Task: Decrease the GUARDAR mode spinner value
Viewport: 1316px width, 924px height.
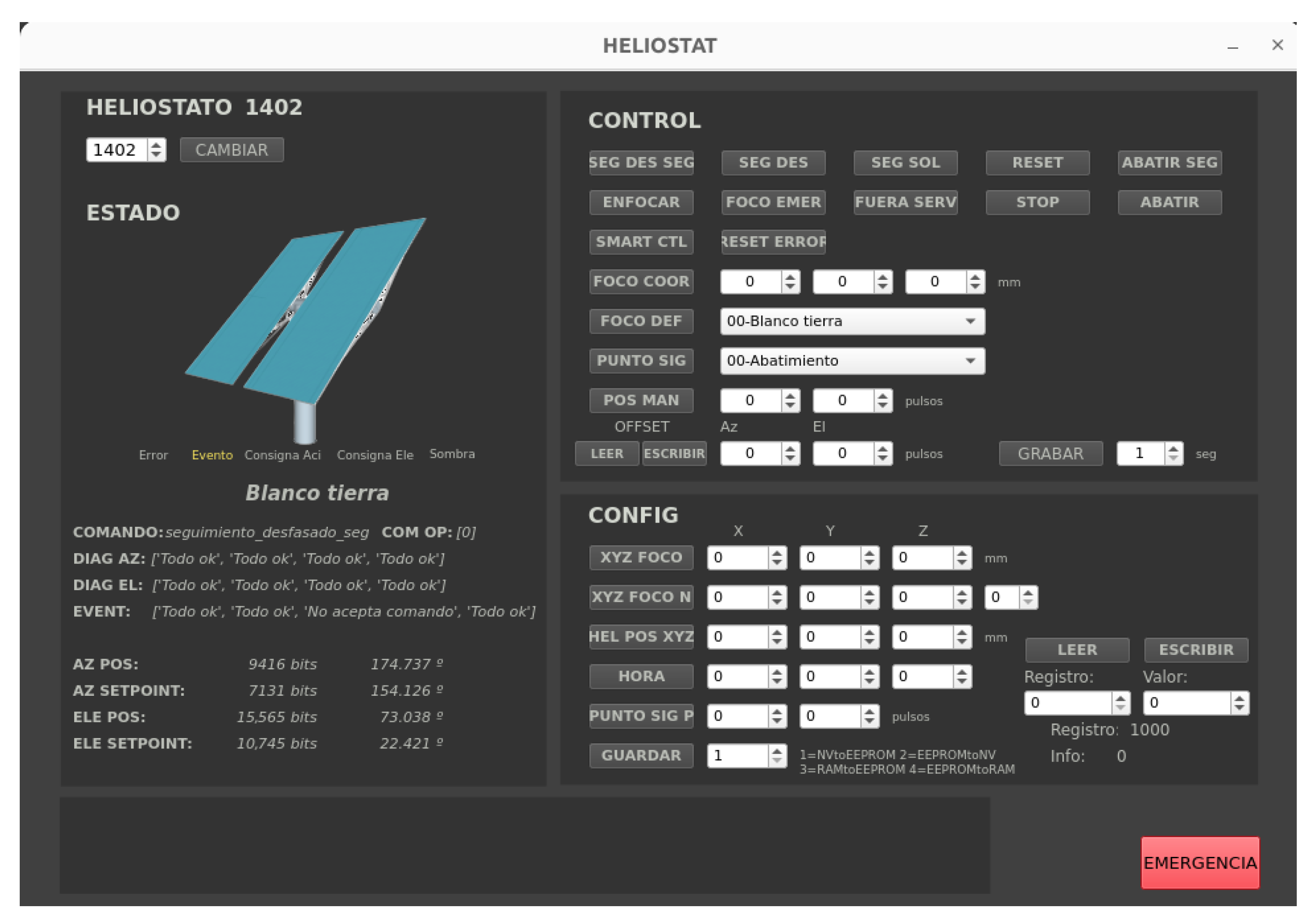Action: click(777, 760)
